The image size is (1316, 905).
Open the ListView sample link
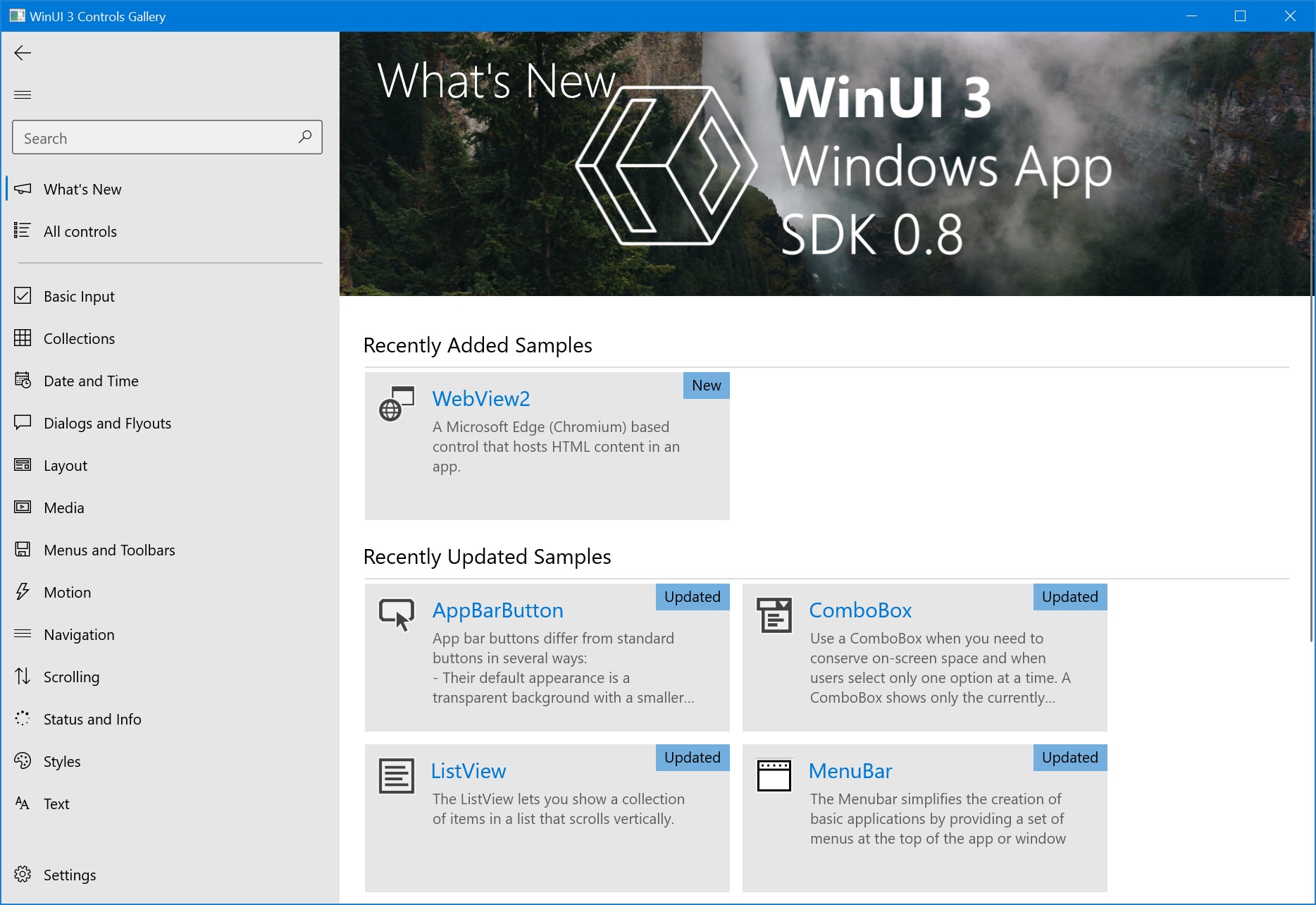[x=468, y=771]
